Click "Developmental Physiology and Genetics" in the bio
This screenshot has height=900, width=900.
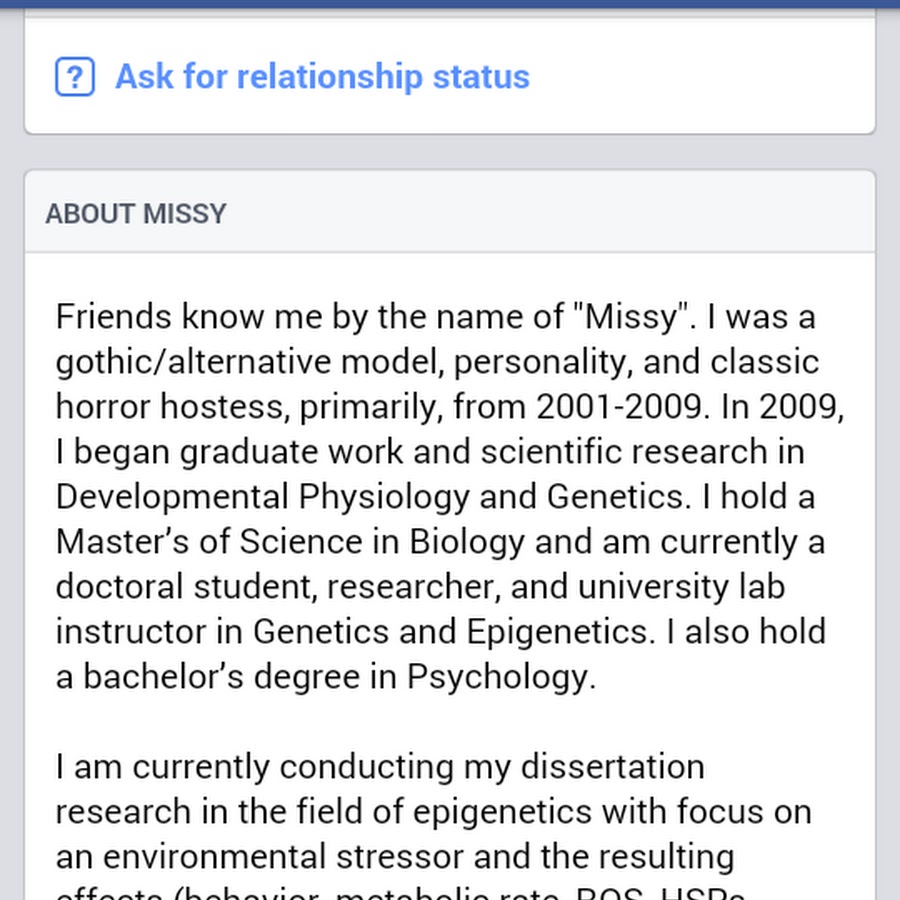(371, 497)
